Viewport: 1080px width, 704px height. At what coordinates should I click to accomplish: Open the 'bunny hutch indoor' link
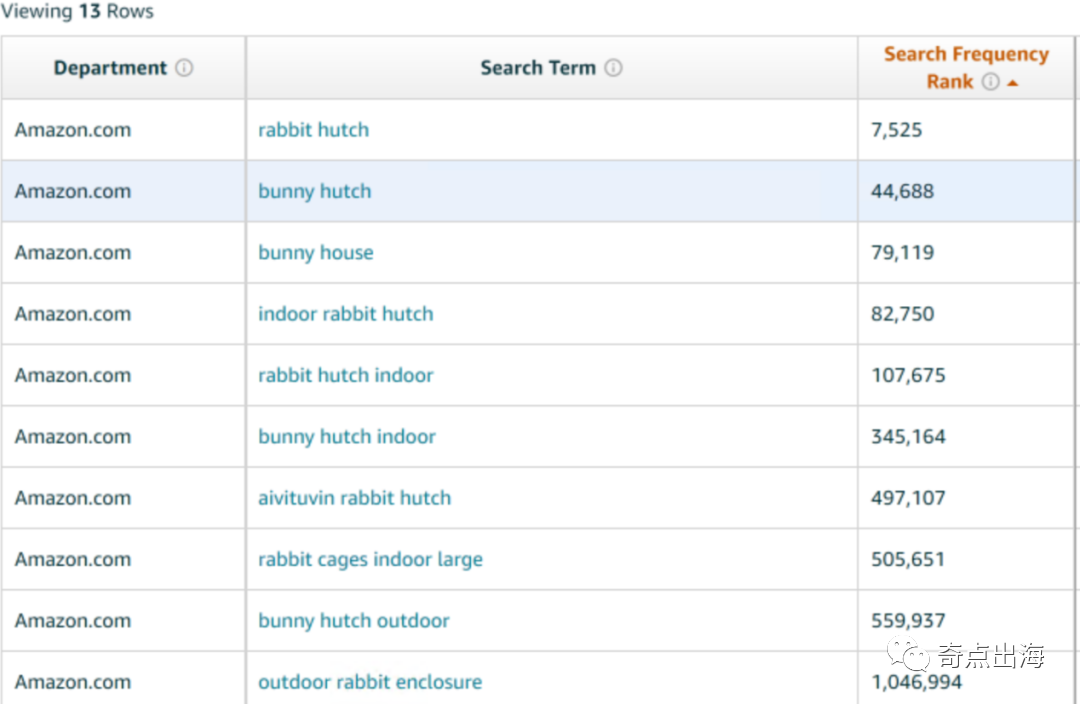tap(346, 437)
